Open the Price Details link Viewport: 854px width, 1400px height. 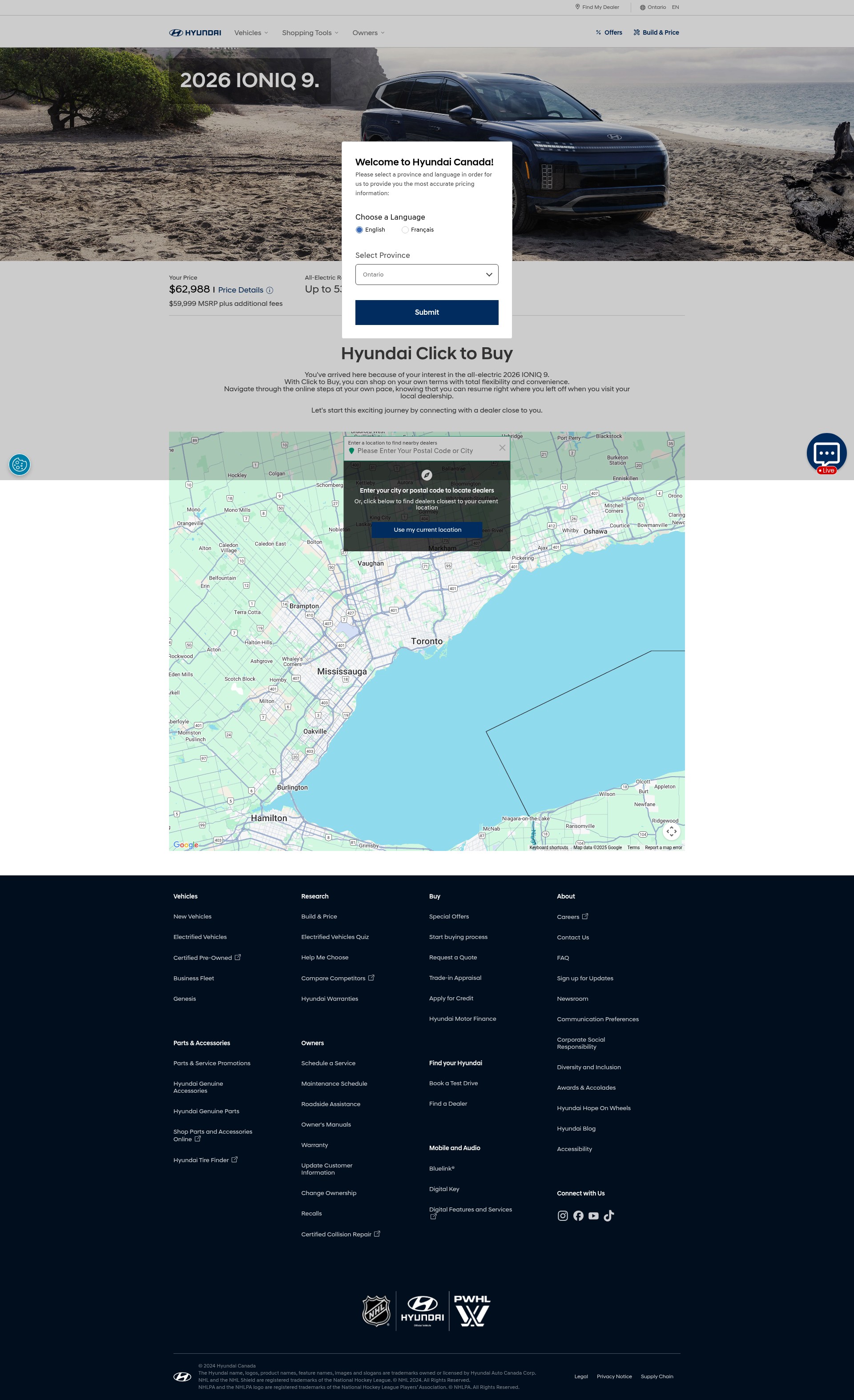241,290
